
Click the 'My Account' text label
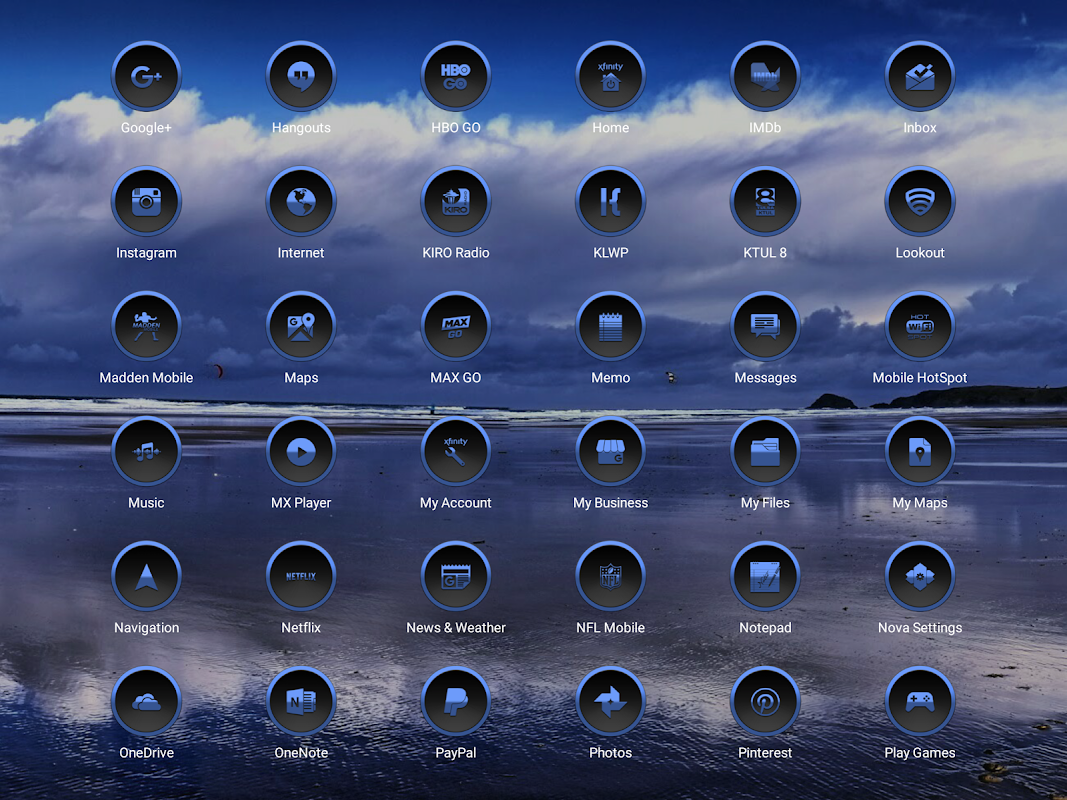[456, 503]
